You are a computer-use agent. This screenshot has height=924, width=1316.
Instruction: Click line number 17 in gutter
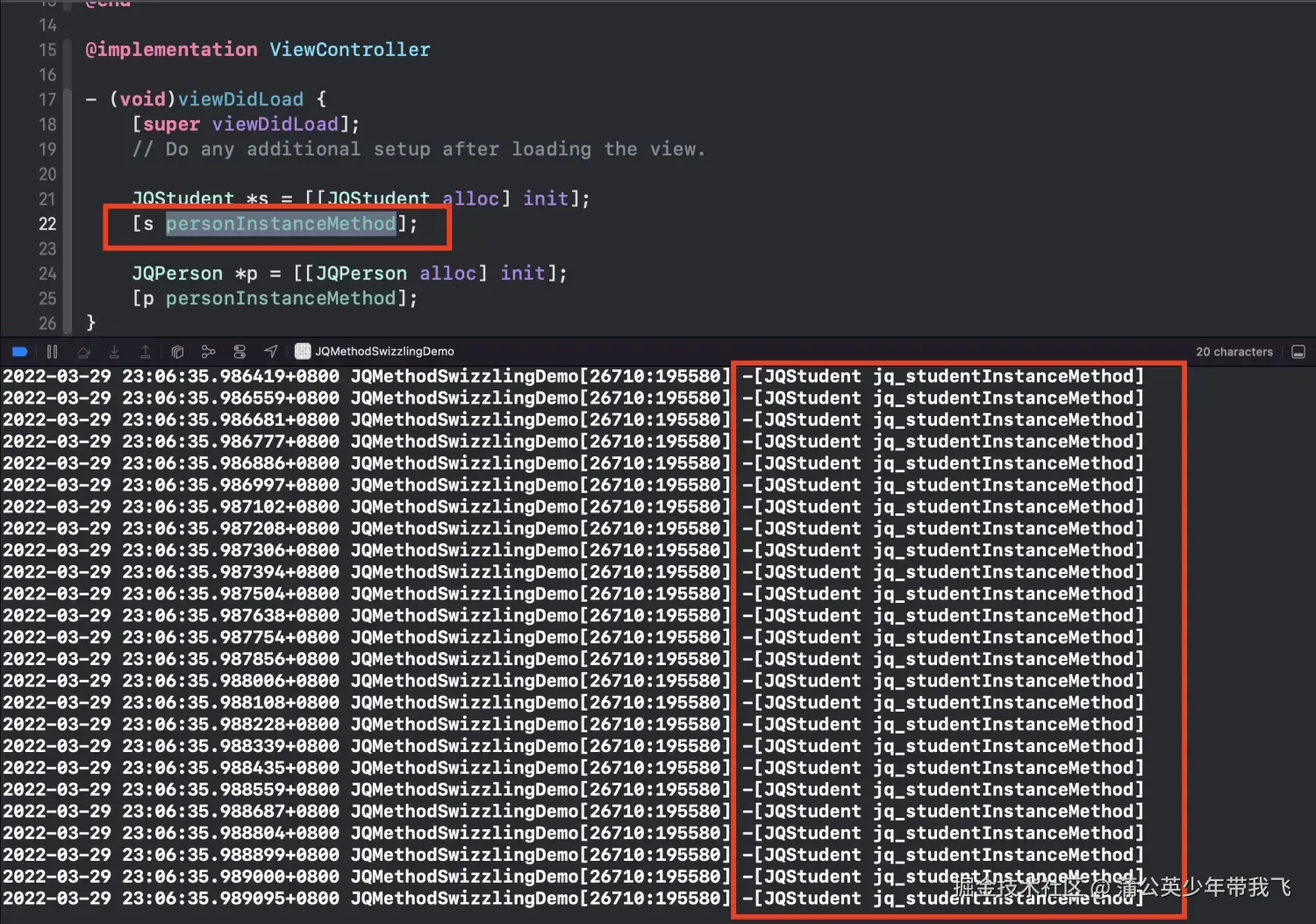(47, 99)
